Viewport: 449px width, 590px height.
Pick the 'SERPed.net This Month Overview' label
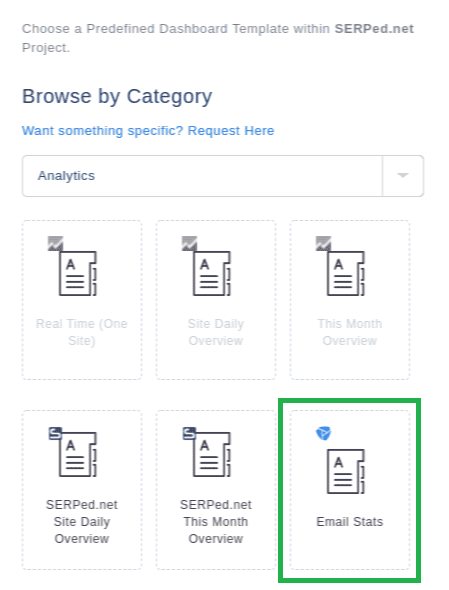pos(216,522)
